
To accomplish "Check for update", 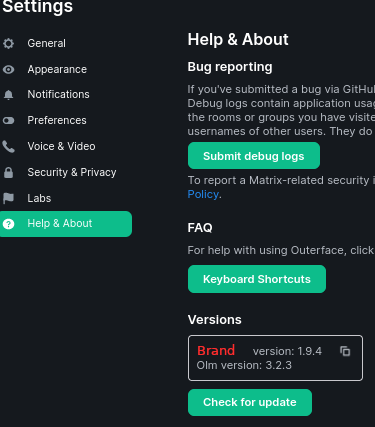I will click(250, 402).
